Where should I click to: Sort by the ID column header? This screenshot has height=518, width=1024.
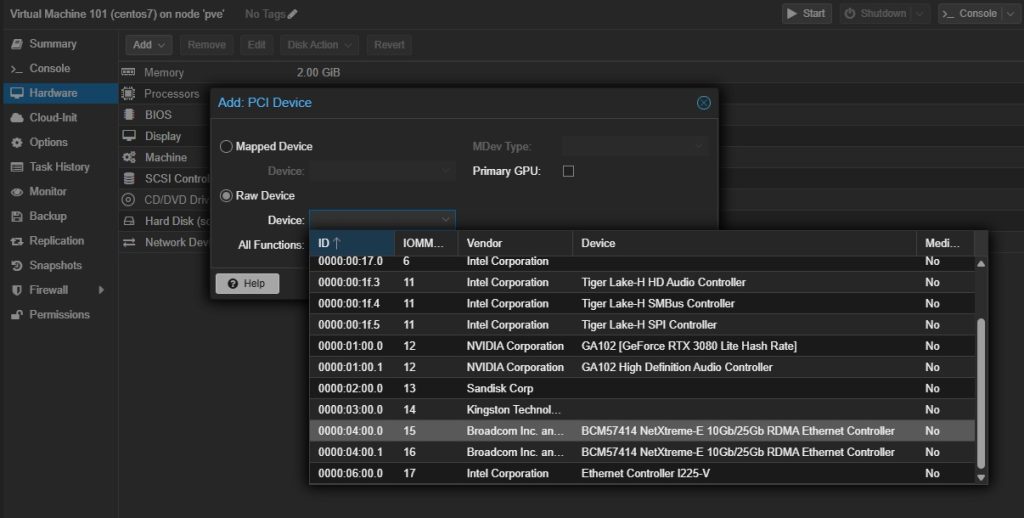point(352,243)
